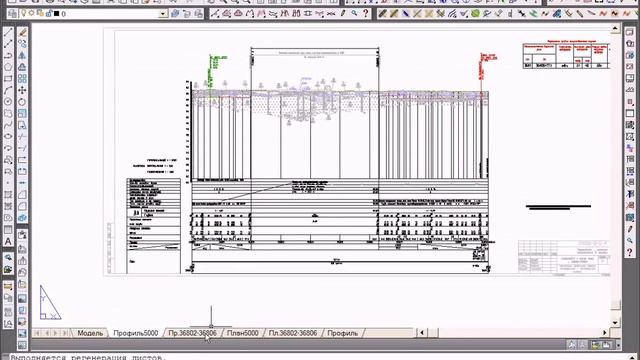Click horizontal scrollbar left arrow
640x360 pixels.
(x=422, y=333)
